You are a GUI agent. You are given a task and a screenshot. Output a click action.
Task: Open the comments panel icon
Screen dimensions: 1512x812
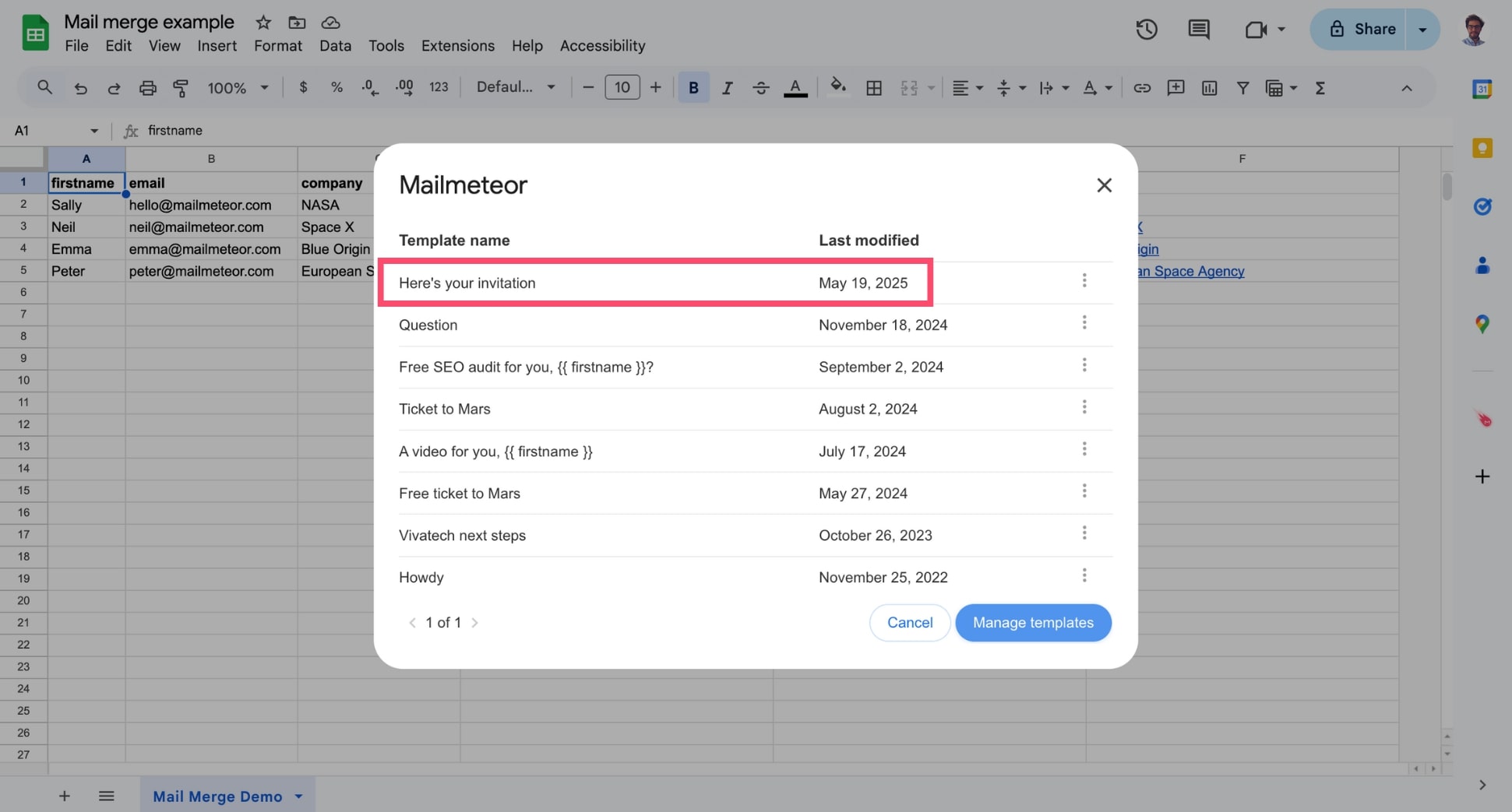pyautogui.click(x=1199, y=30)
